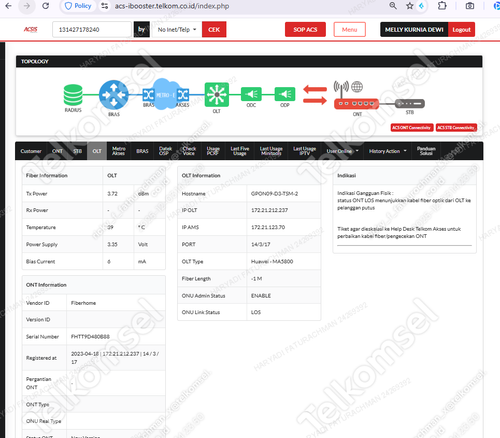
Task: Switch to the STB tab
Action: 77,151
